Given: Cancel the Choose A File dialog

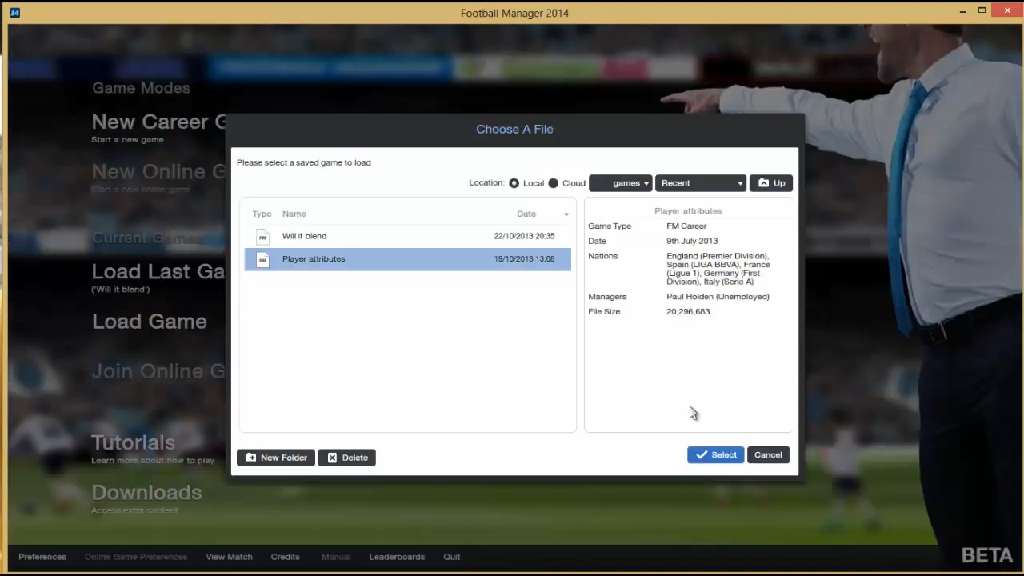Looking at the screenshot, I should [768, 455].
